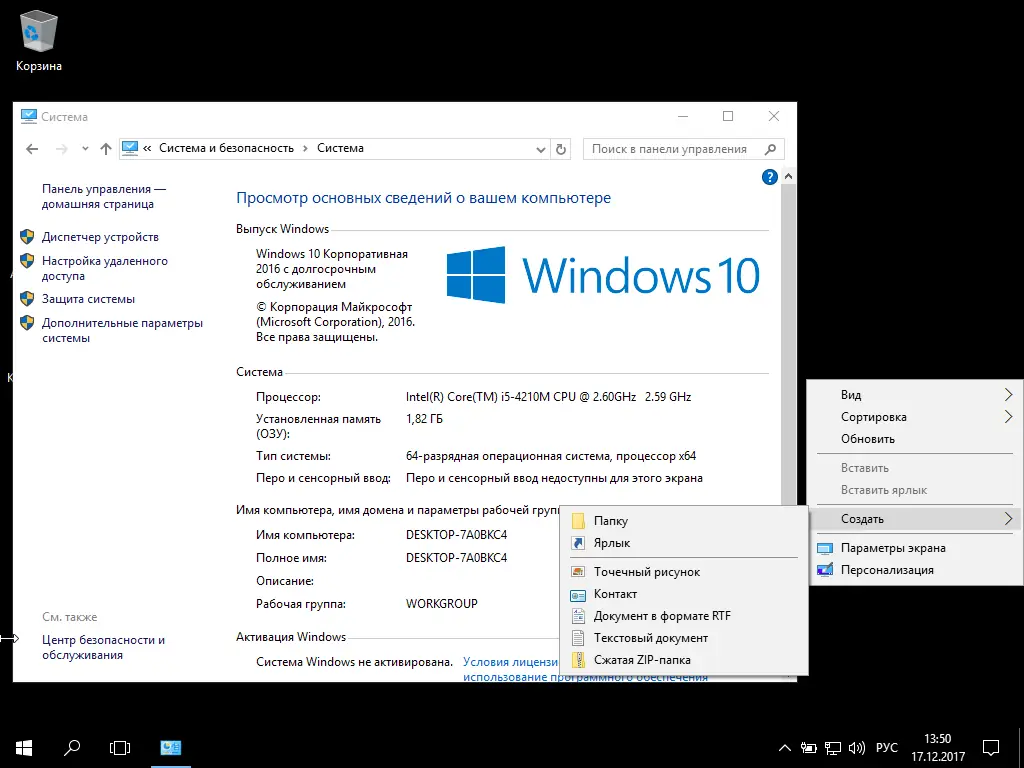The image size is (1024, 768).
Task: Open 'Диспетчер устройств' link
Action: pos(100,237)
